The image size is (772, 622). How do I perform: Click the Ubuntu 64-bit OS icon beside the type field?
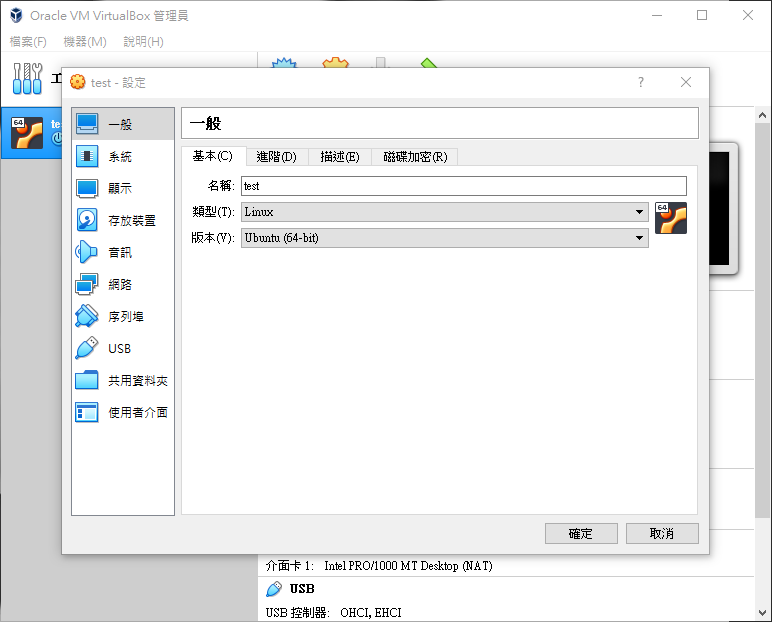[x=671, y=218]
